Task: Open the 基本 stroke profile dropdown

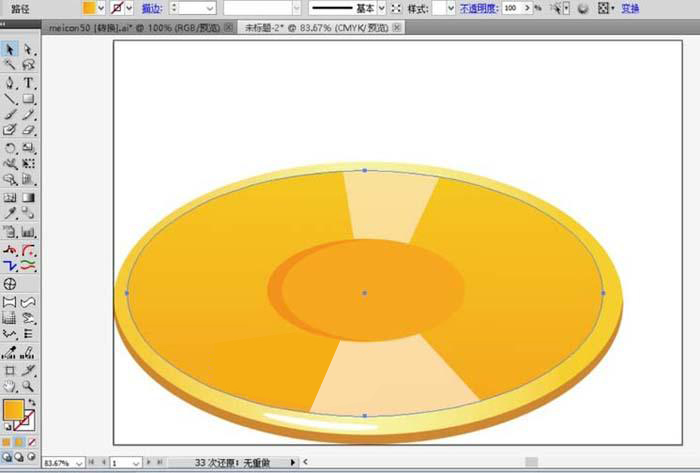Action: pos(382,8)
